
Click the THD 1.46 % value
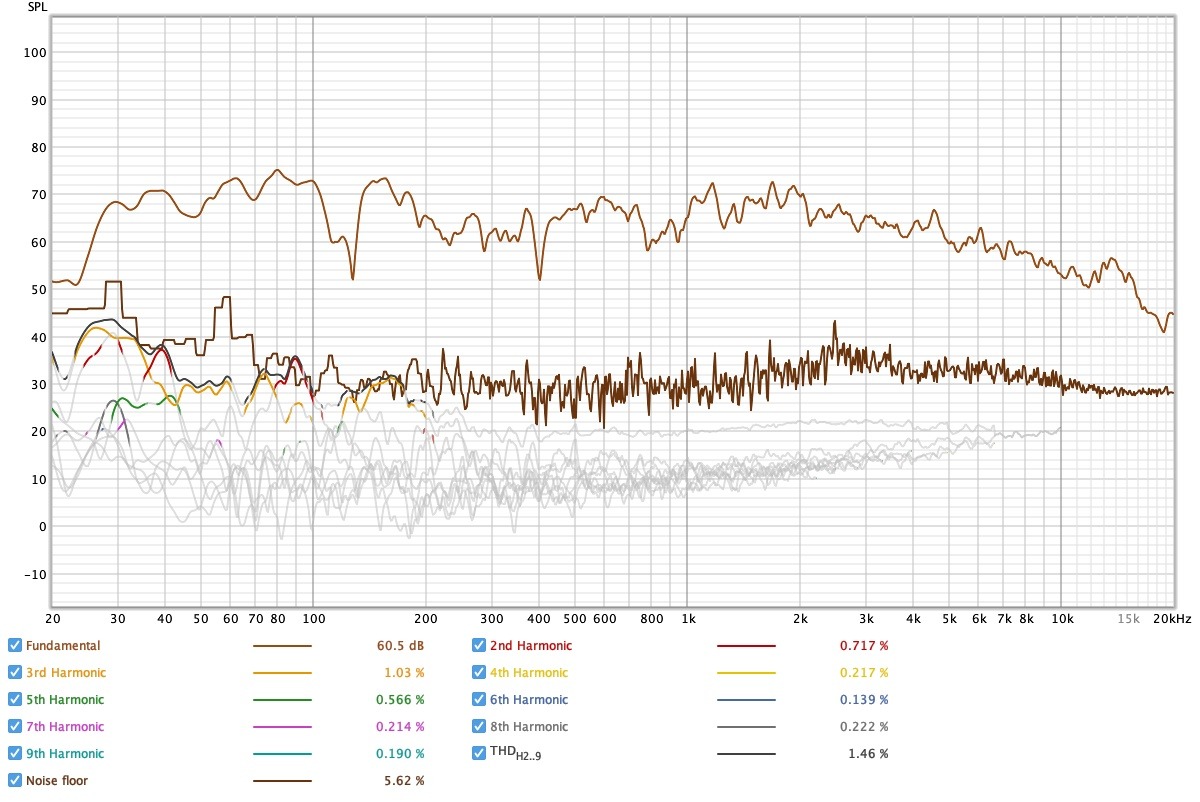point(869,754)
